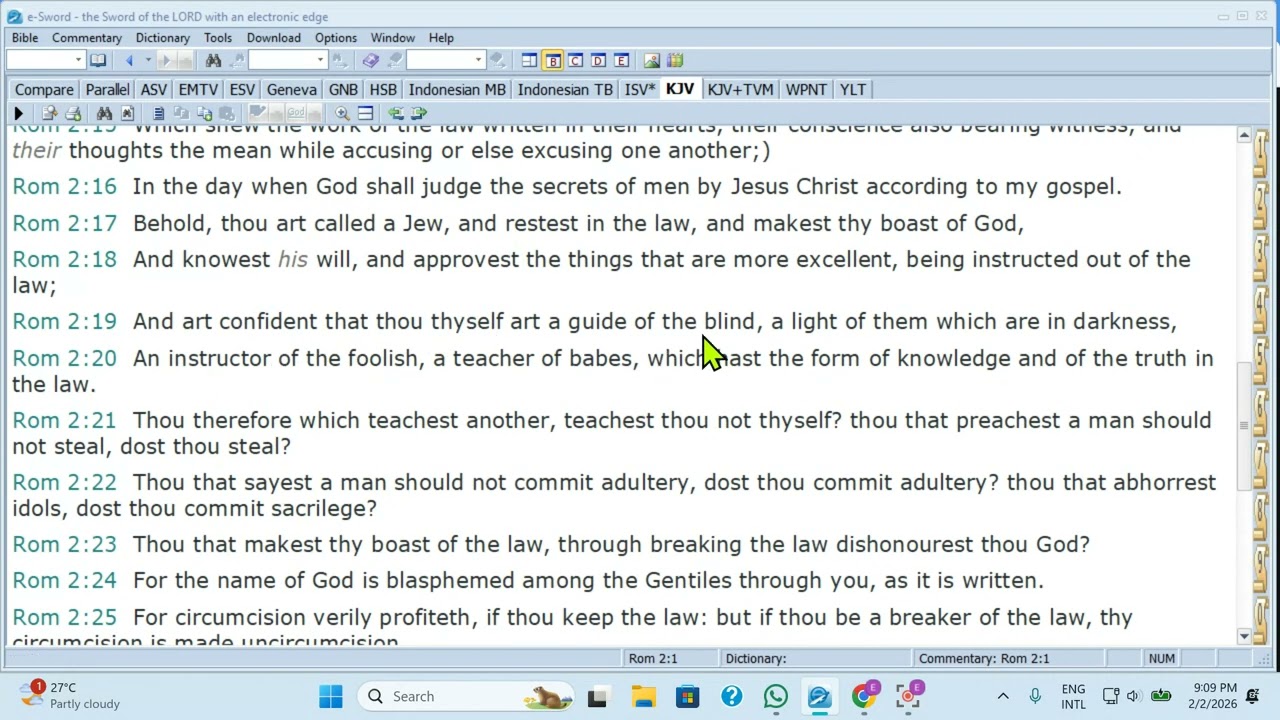
Task: Select the Geneva translation tab
Action: 292,90
